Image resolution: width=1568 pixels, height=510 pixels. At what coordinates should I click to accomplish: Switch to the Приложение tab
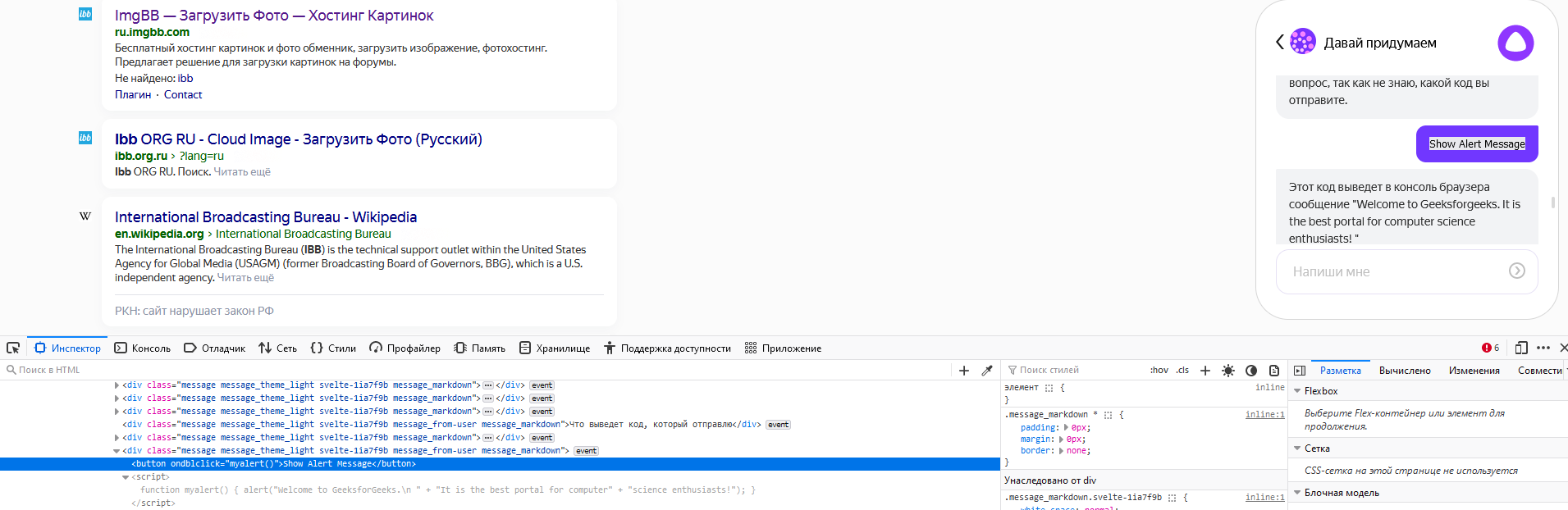tap(783, 348)
